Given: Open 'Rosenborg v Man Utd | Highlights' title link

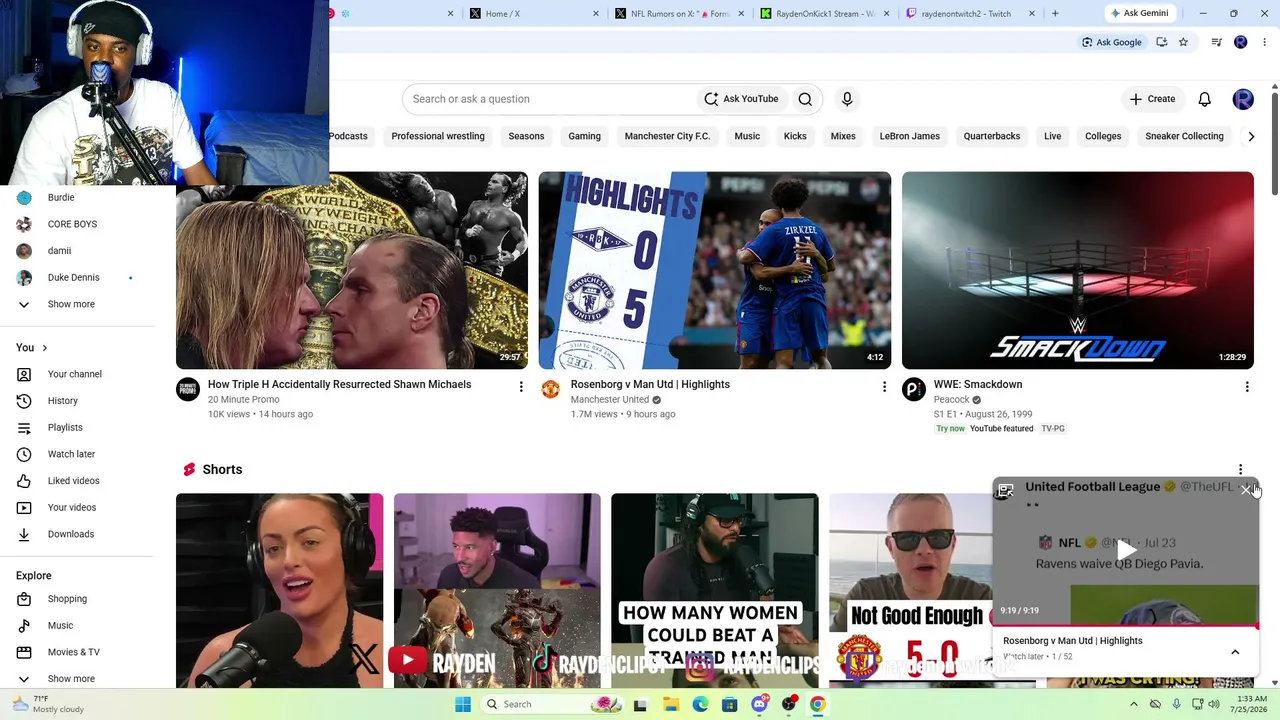Looking at the screenshot, I should click(x=650, y=384).
